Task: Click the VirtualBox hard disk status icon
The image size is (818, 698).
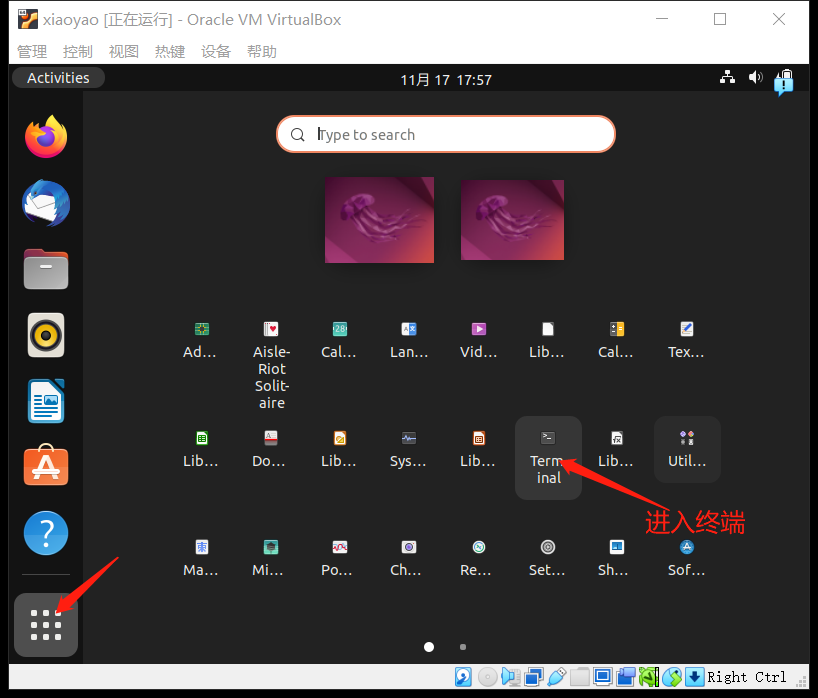Action: [463, 677]
